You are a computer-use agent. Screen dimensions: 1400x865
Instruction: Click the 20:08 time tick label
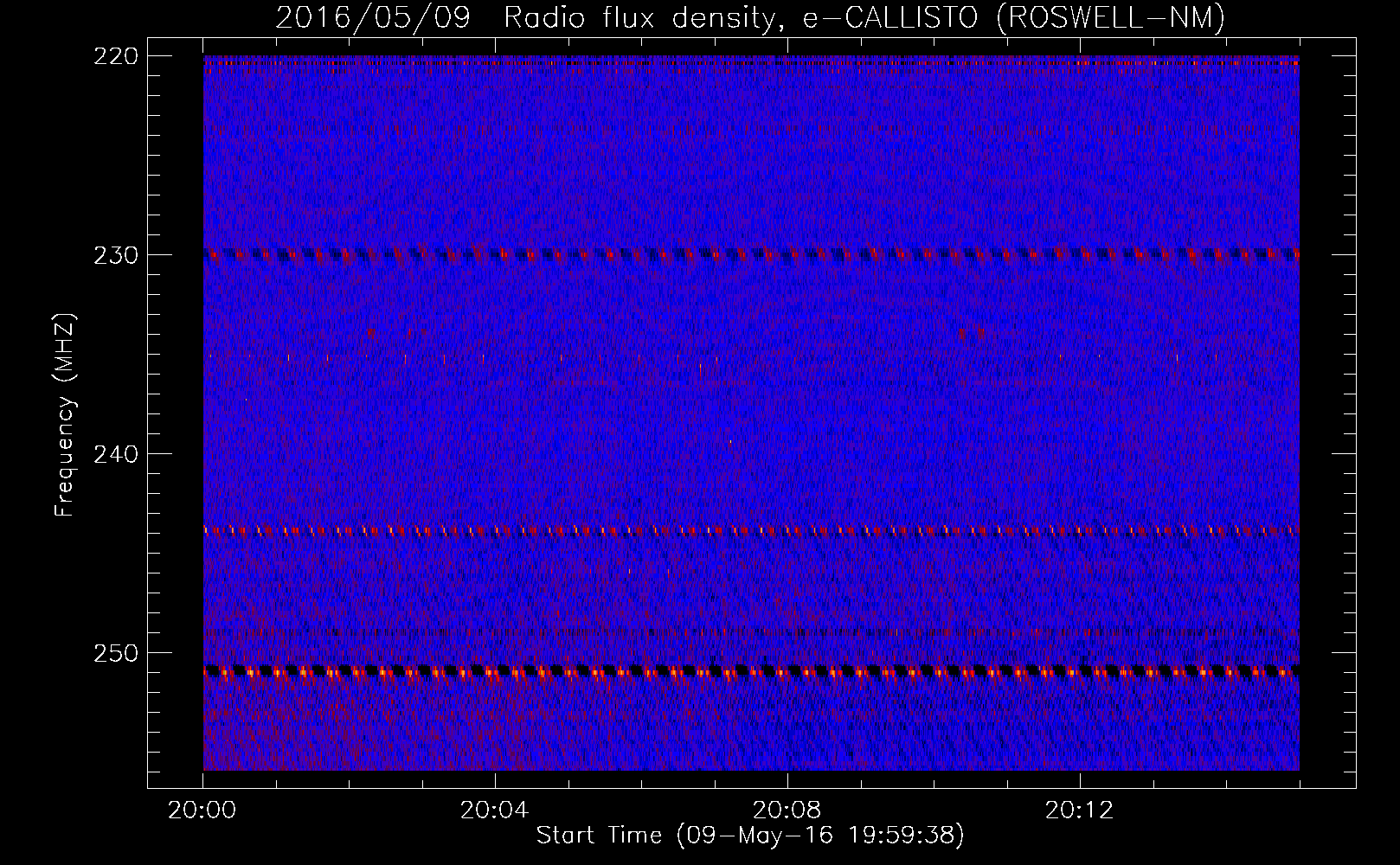coord(787,811)
